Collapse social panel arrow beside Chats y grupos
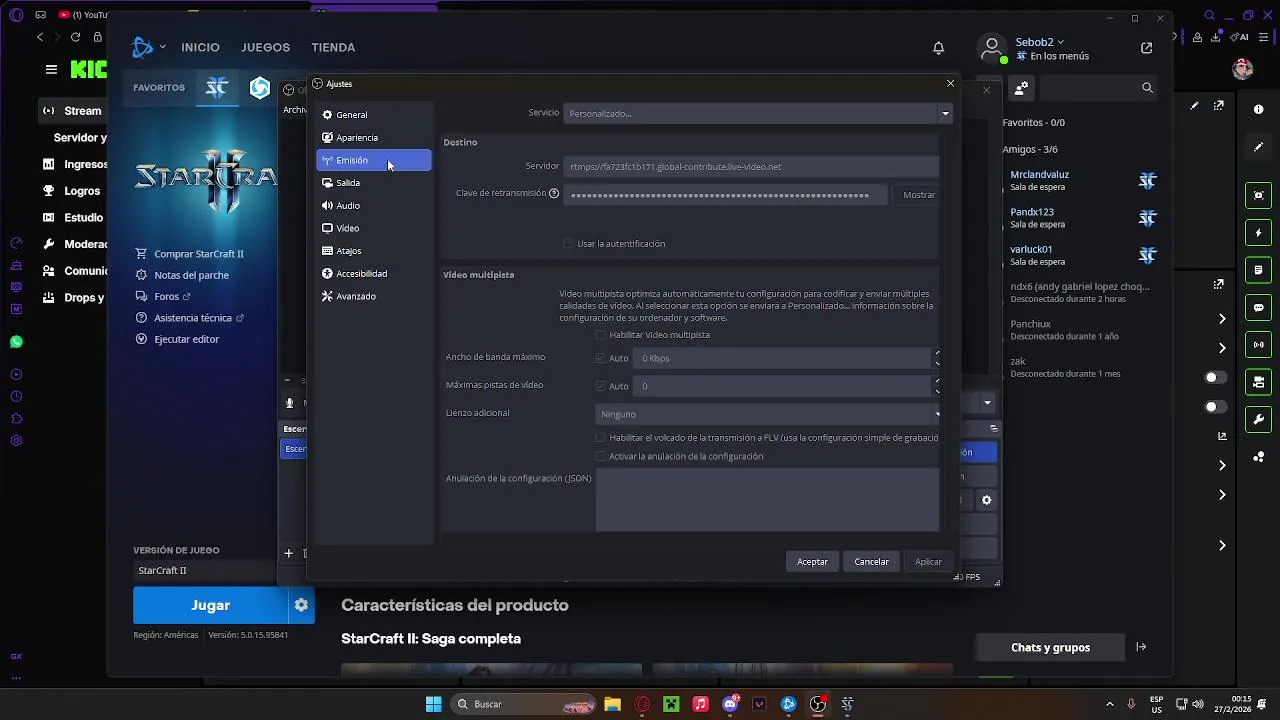This screenshot has width=1280, height=720. coord(1141,647)
